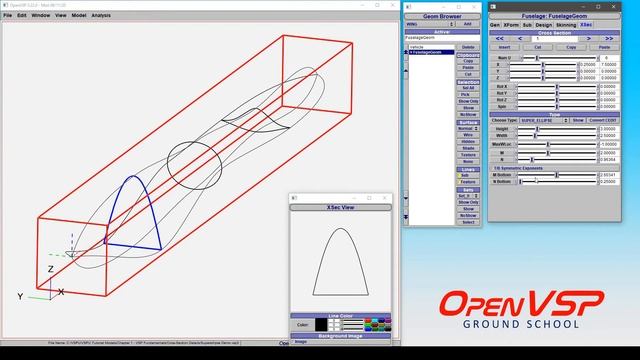640x360 pixels.
Task: Open the Choose Type SUPER_ELLIPSE dropdown
Action: tap(544, 120)
